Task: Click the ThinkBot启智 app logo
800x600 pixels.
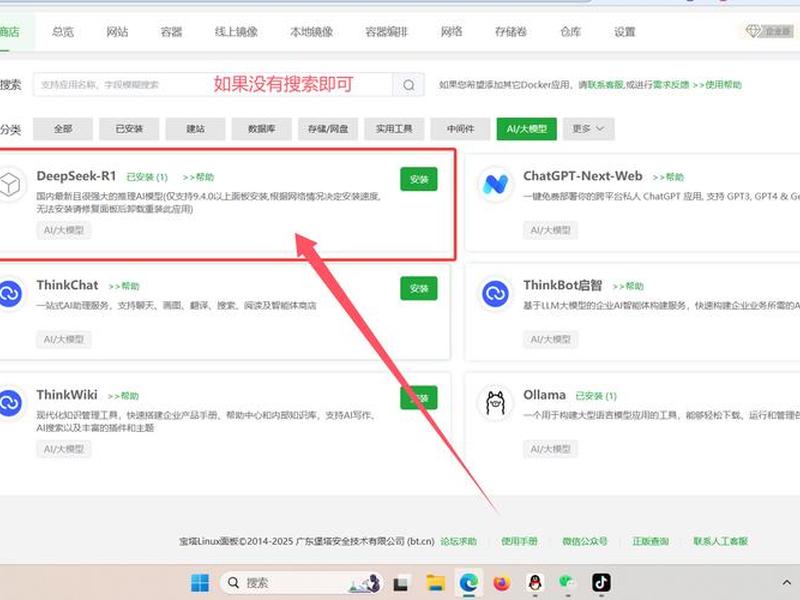Action: [495, 293]
